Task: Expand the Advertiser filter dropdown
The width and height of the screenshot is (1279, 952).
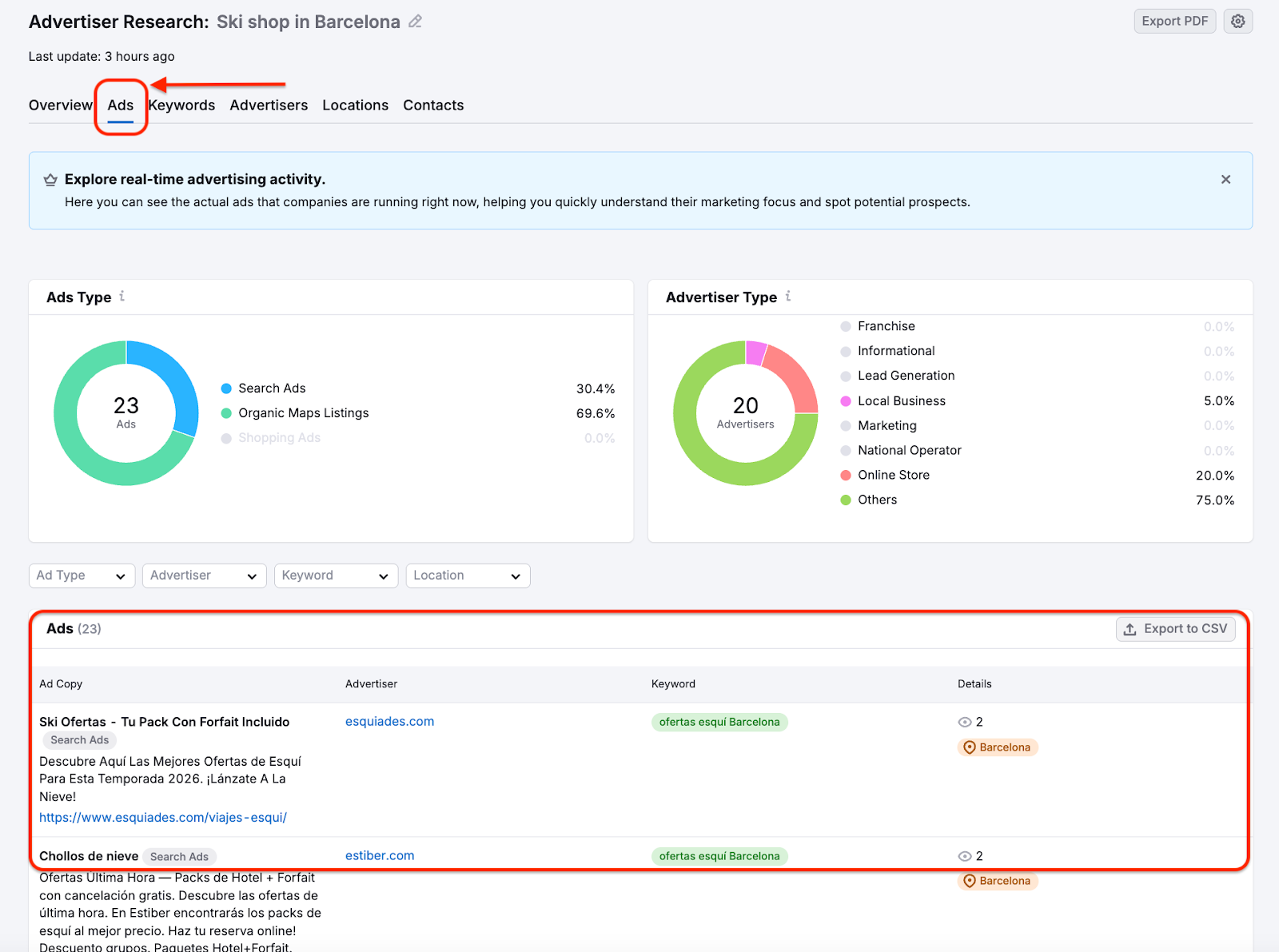Action: pyautogui.click(x=204, y=575)
